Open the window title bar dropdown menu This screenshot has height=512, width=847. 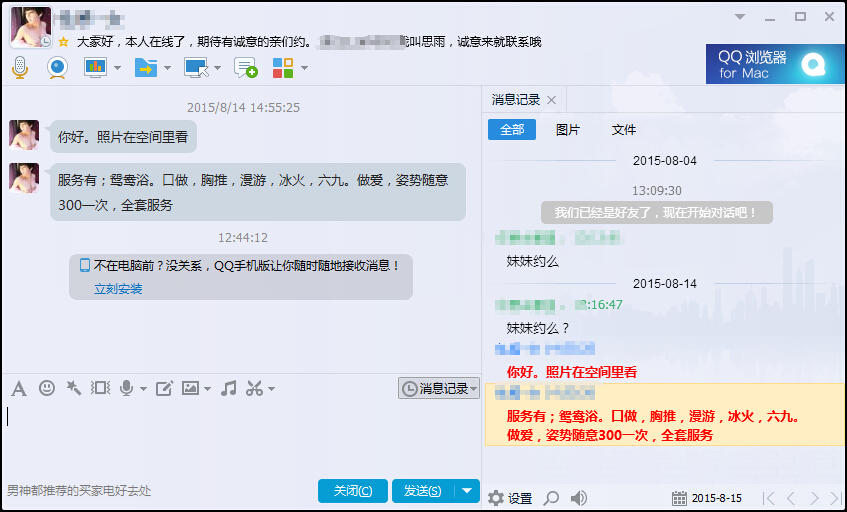[x=740, y=17]
